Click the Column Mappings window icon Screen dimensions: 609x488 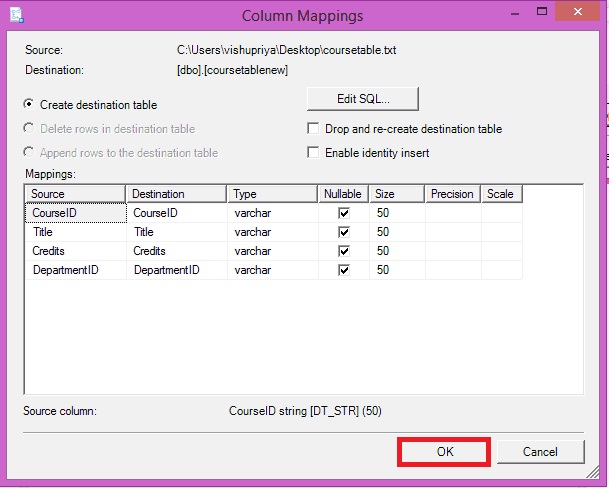[x=16, y=15]
